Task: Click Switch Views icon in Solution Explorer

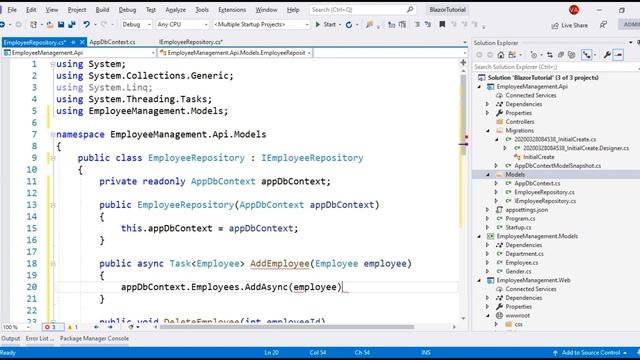Action: [512, 55]
